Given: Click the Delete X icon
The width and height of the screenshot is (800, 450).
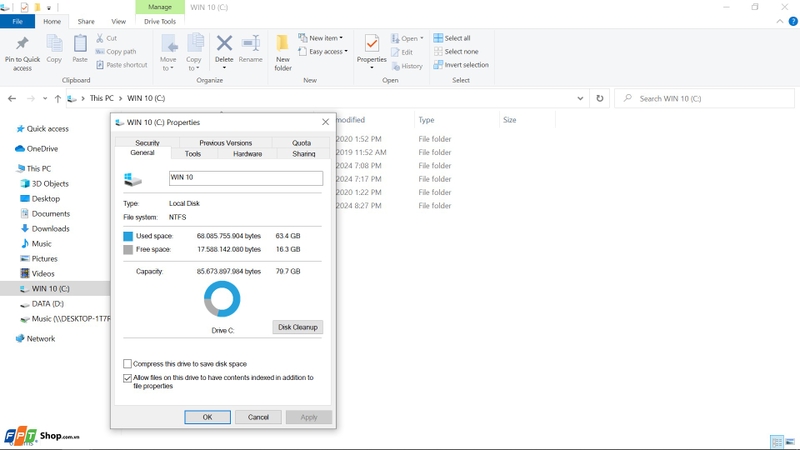Looking at the screenshot, I should pos(224,44).
